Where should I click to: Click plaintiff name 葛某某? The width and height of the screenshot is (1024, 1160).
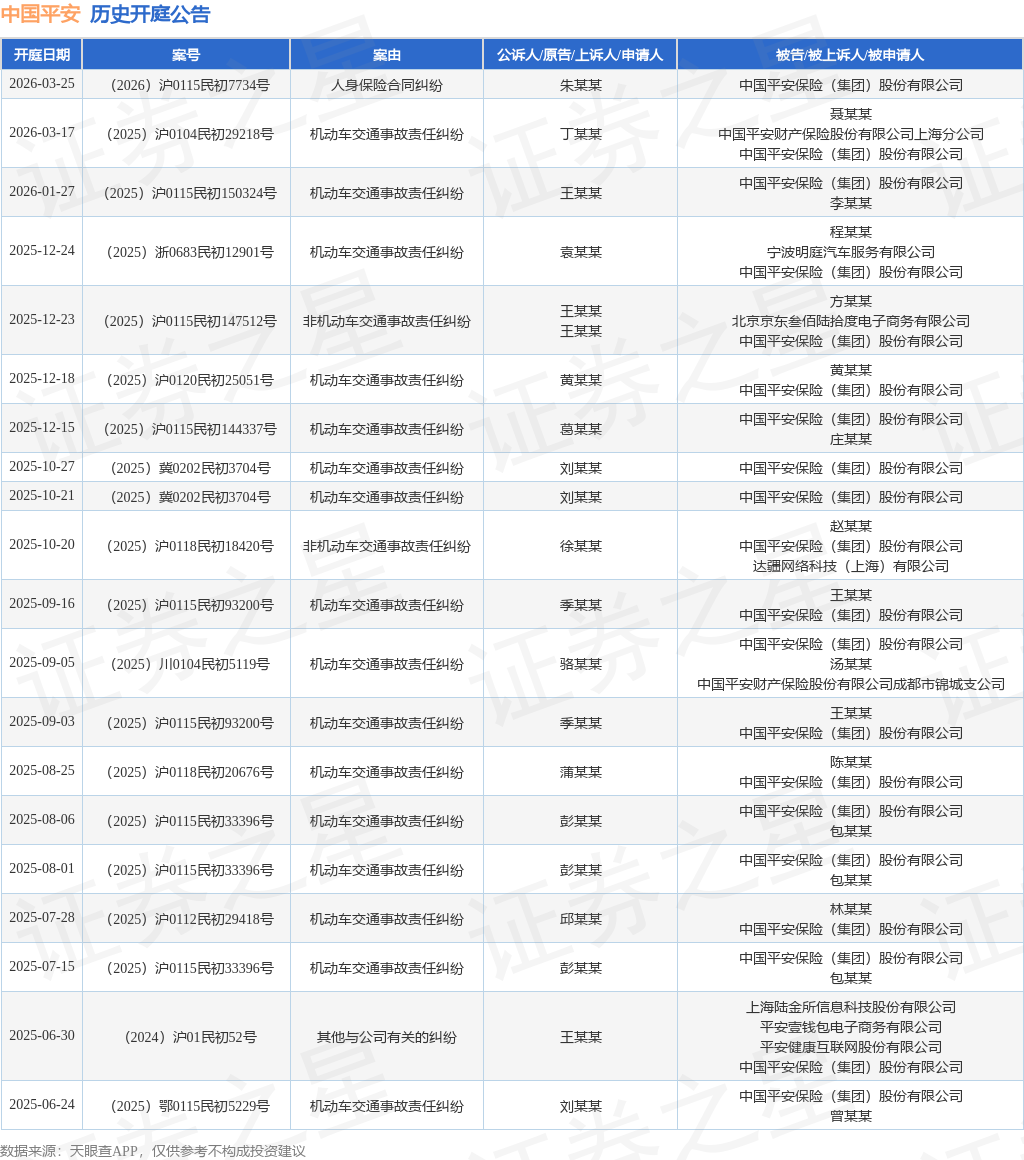point(580,429)
